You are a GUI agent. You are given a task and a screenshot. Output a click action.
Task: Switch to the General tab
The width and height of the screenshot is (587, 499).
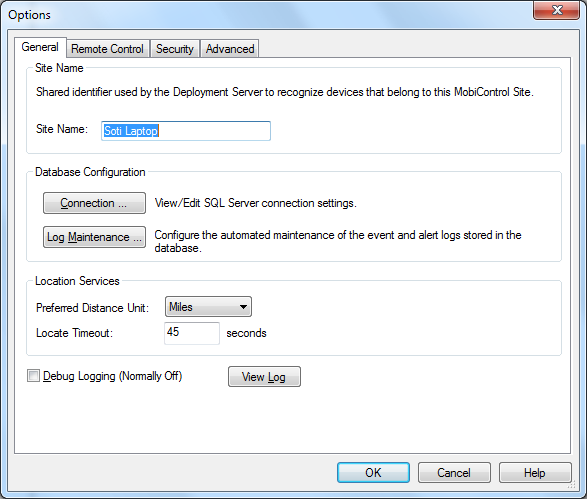[x=40, y=48]
